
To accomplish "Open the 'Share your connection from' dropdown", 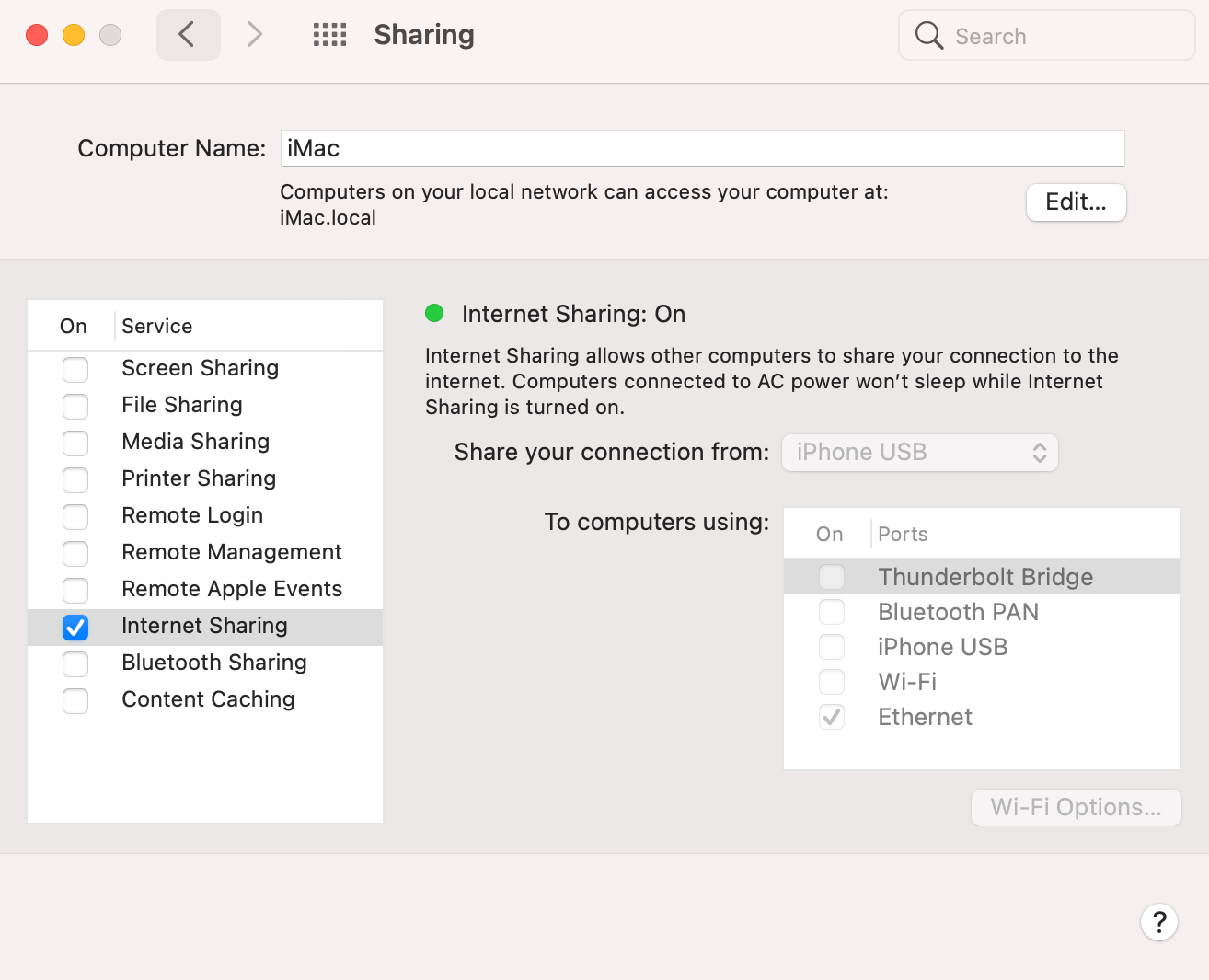I will click(x=919, y=453).
